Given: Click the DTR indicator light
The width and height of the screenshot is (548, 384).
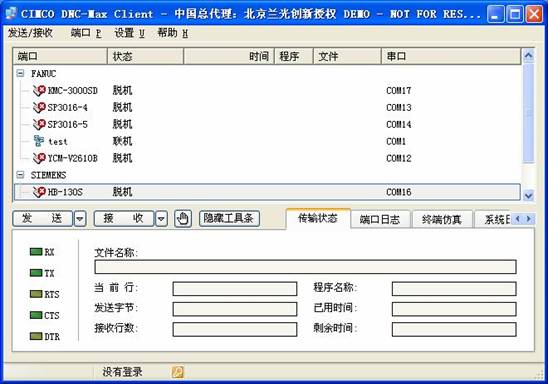Looking at the screenshot, I should [36, 336].
